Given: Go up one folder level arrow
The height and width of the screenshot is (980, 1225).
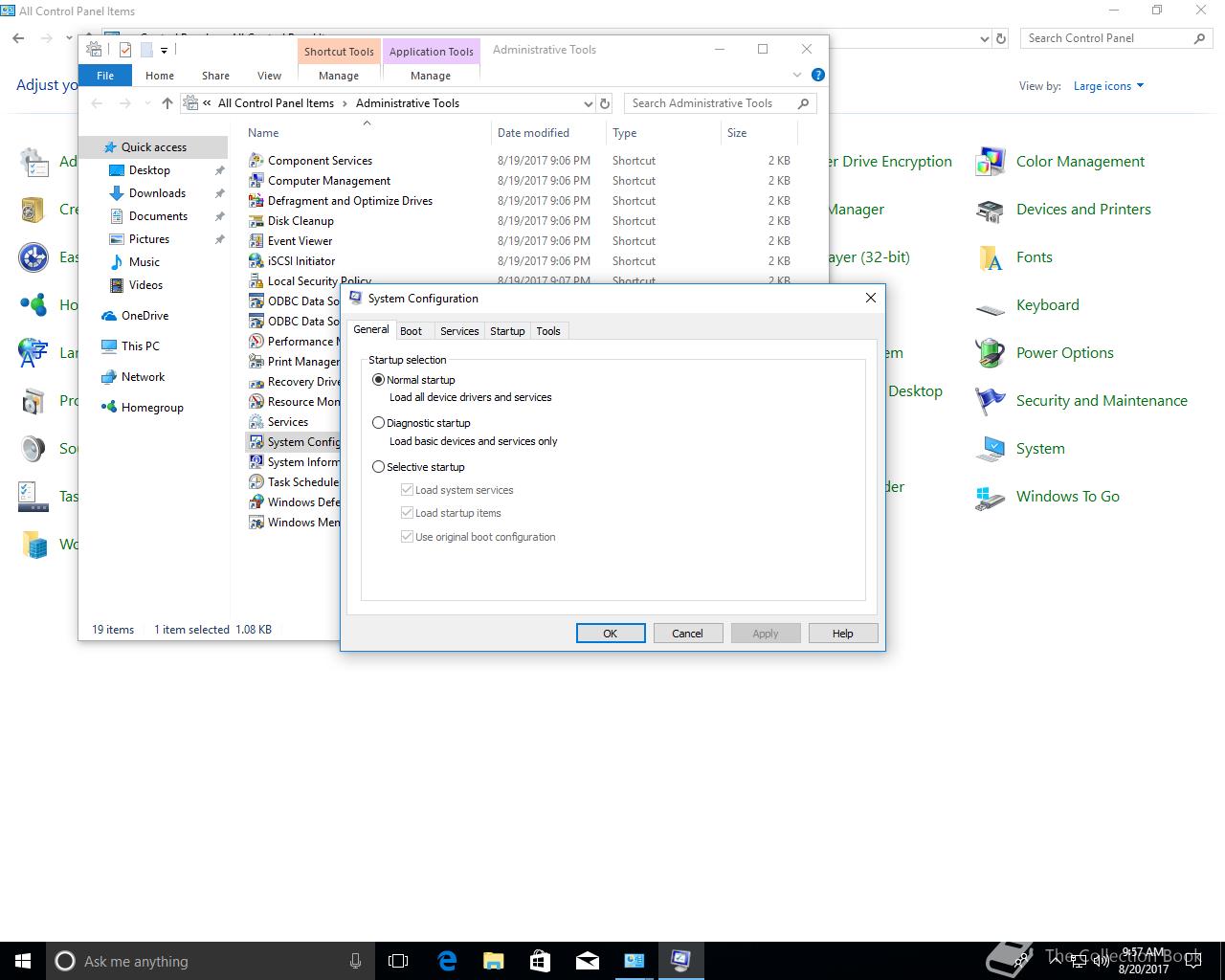Looking at the screenshot, I should coord(167,103).
